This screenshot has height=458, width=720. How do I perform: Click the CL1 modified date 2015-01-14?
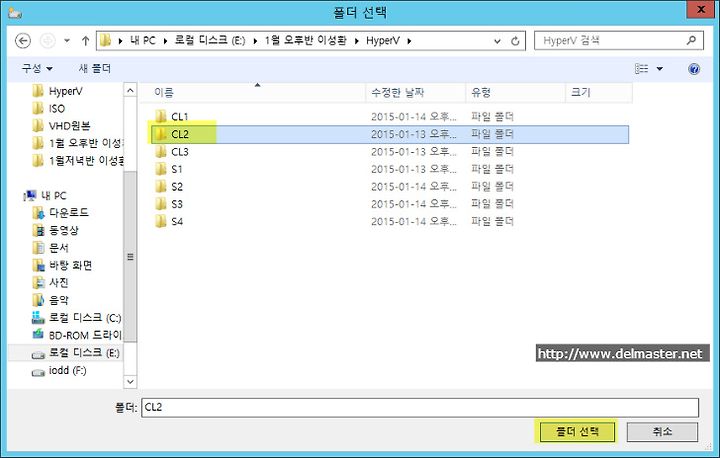coord(414,117)
